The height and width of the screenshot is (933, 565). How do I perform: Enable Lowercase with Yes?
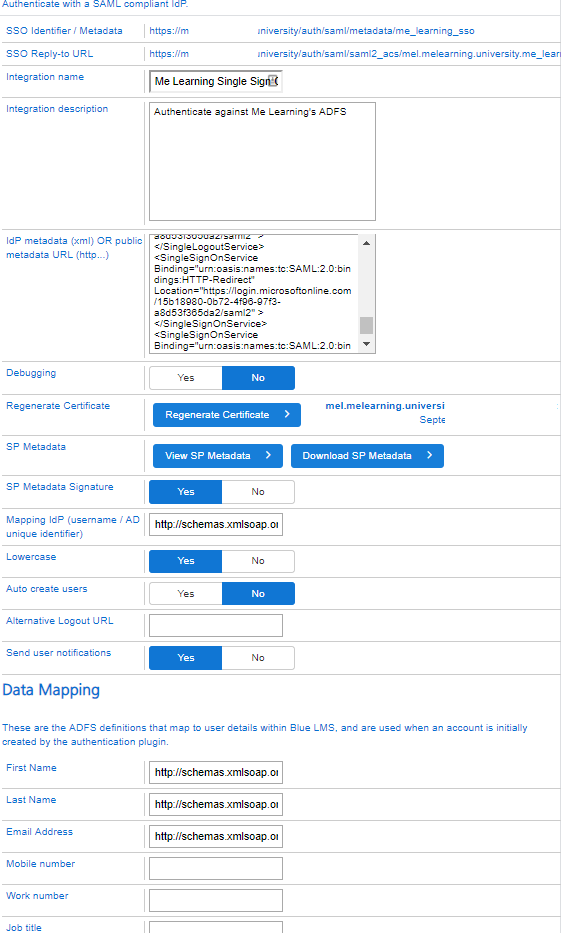pos(186,561)
